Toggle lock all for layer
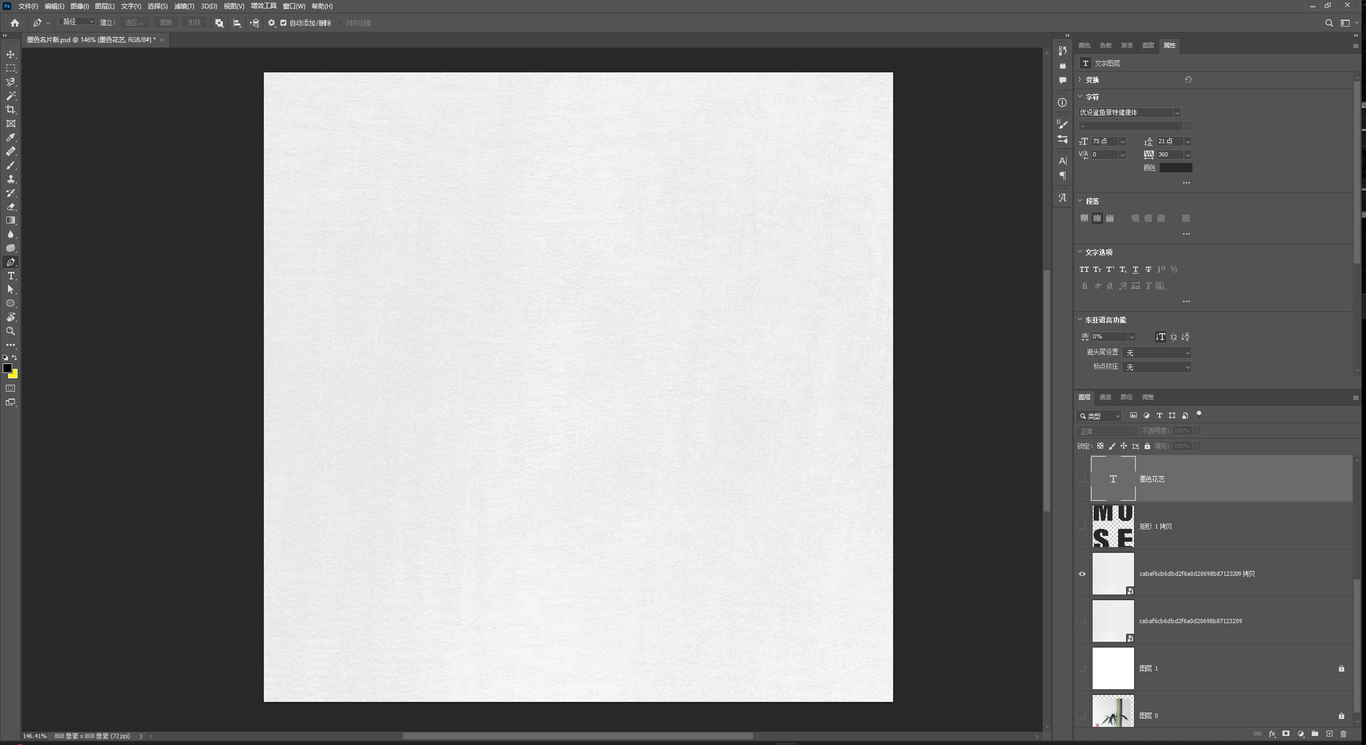Screen dimensions: 1366x745 pos(1147,446)
